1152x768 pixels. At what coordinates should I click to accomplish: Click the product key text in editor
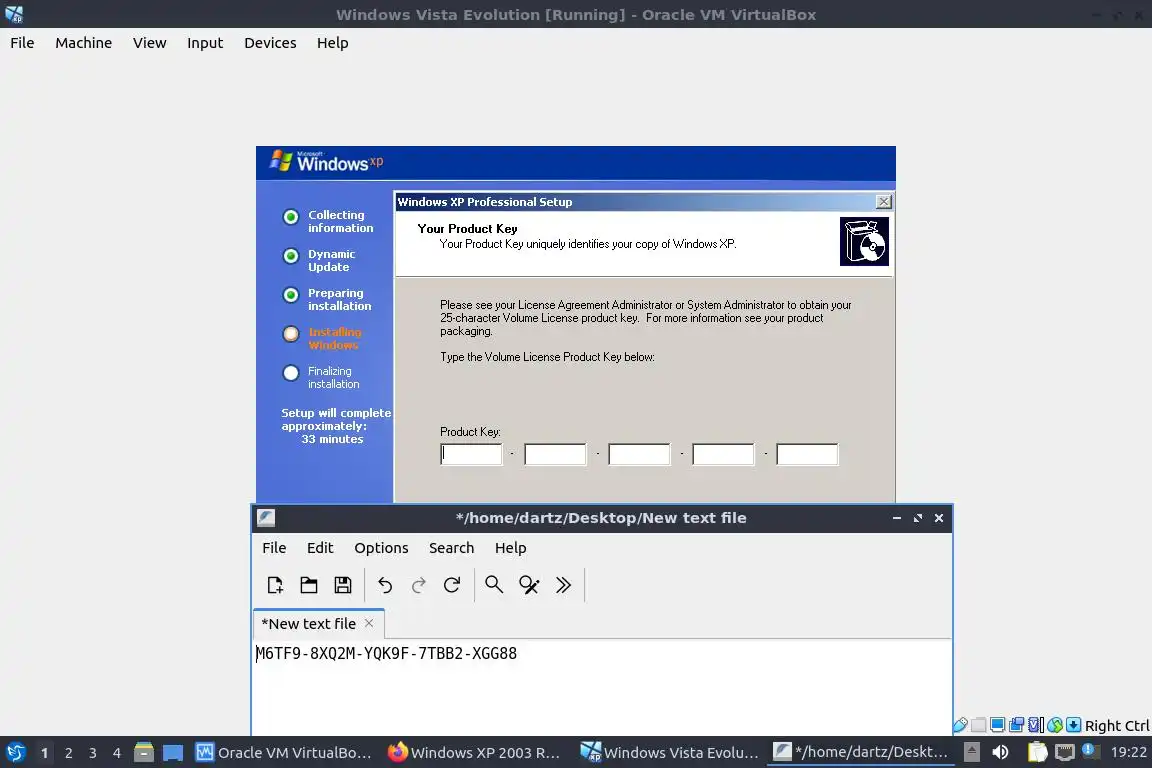(x=386, y=653)
